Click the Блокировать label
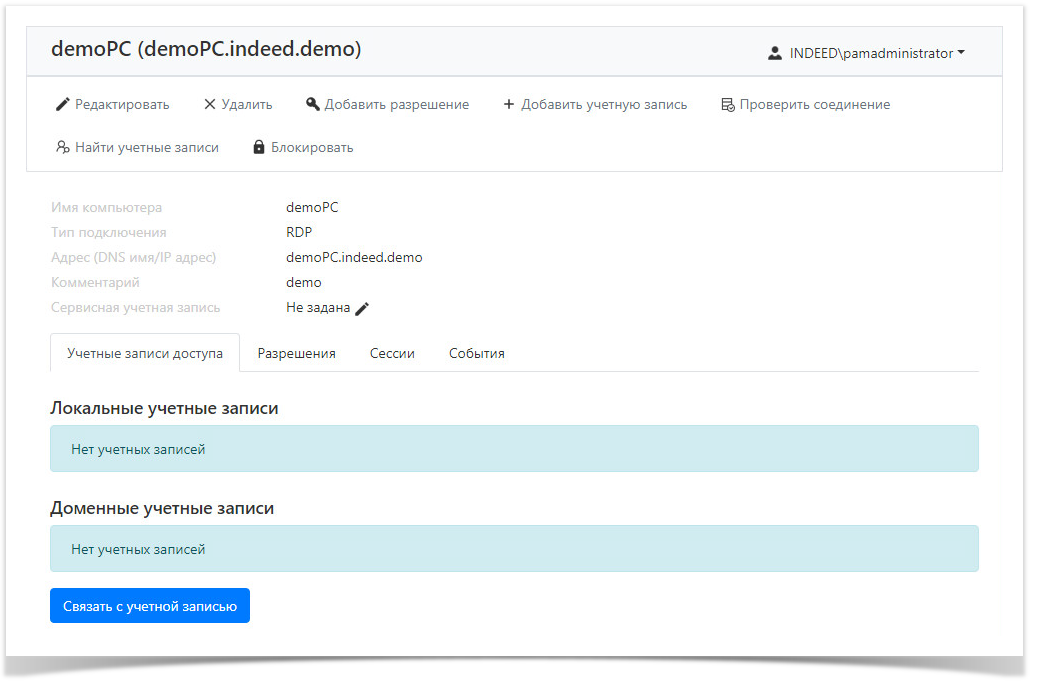The height and width of the screenshot is (685, 1037). (312, 147)
